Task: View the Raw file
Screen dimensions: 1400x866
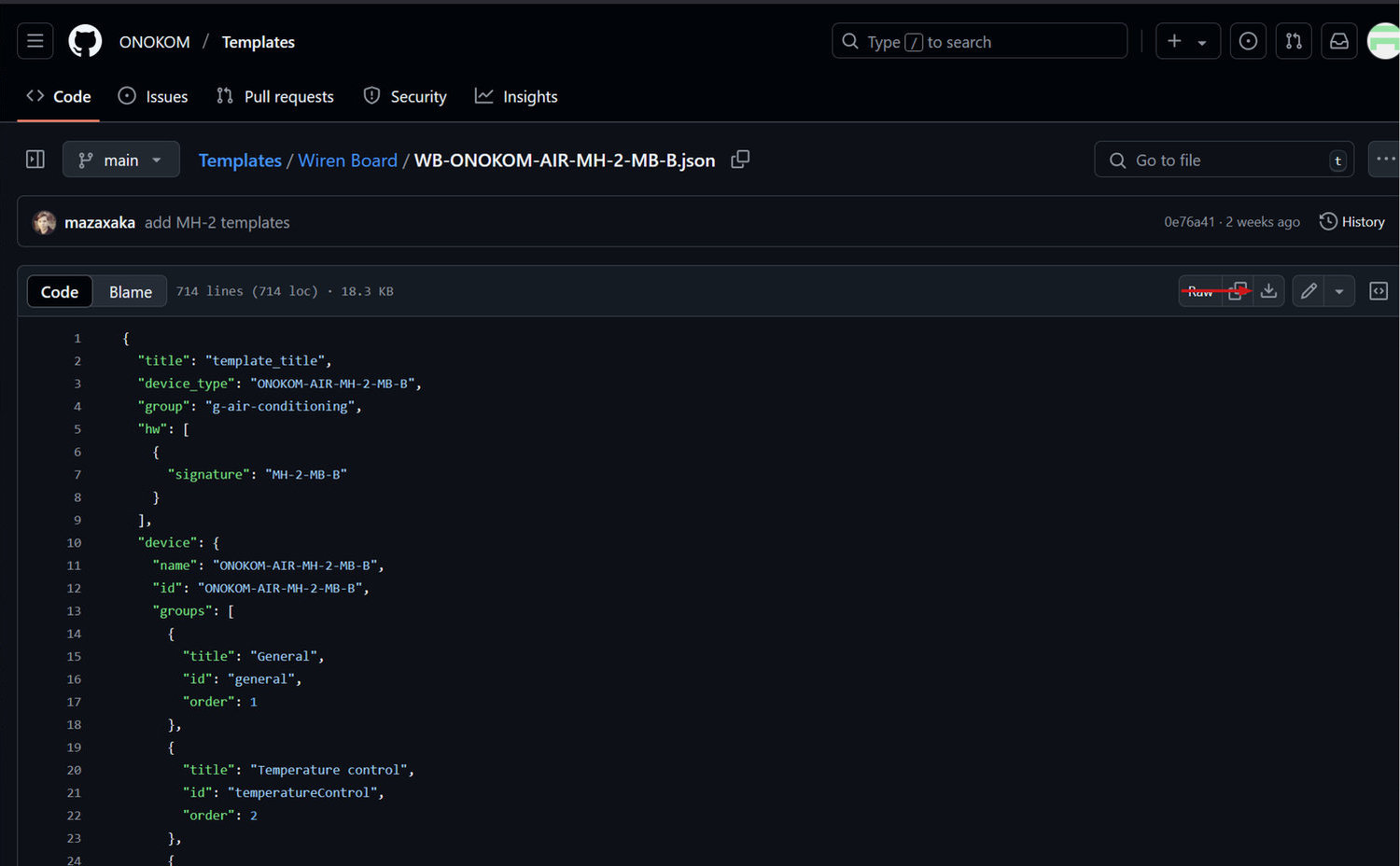Action: (1200, 291)
